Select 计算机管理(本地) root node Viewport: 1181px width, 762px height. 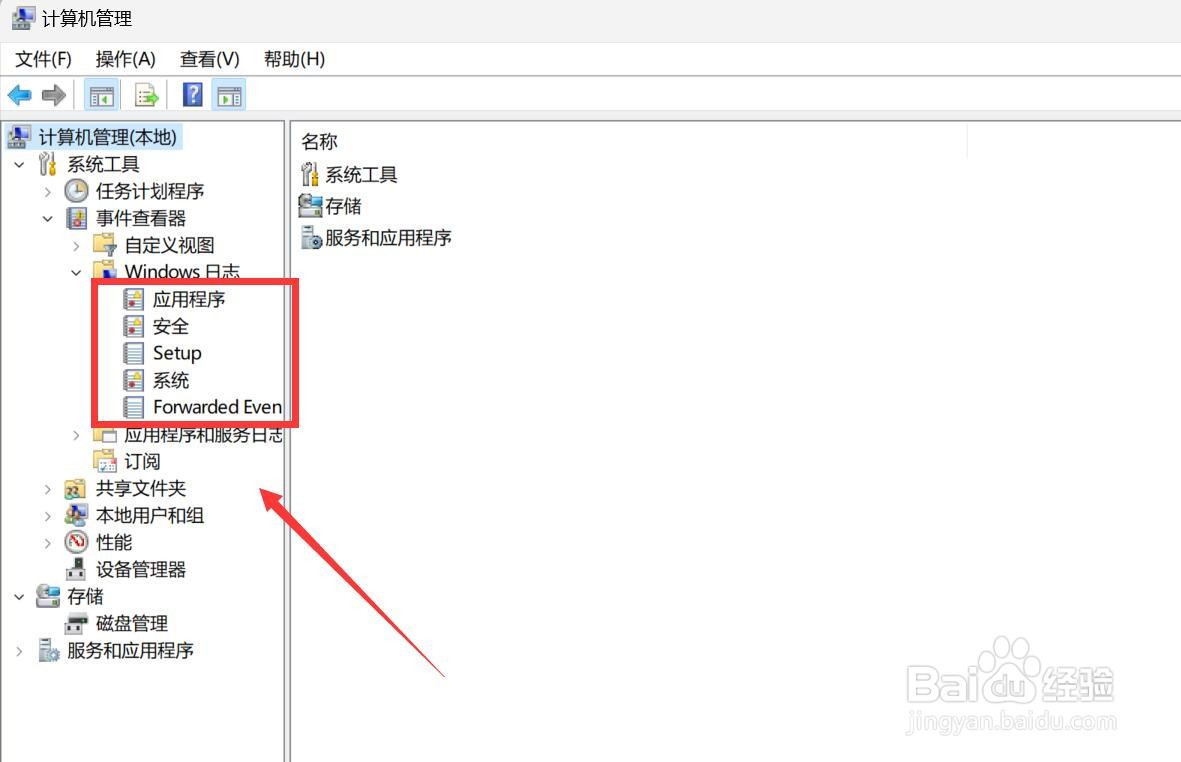click(x=108, y=137)
